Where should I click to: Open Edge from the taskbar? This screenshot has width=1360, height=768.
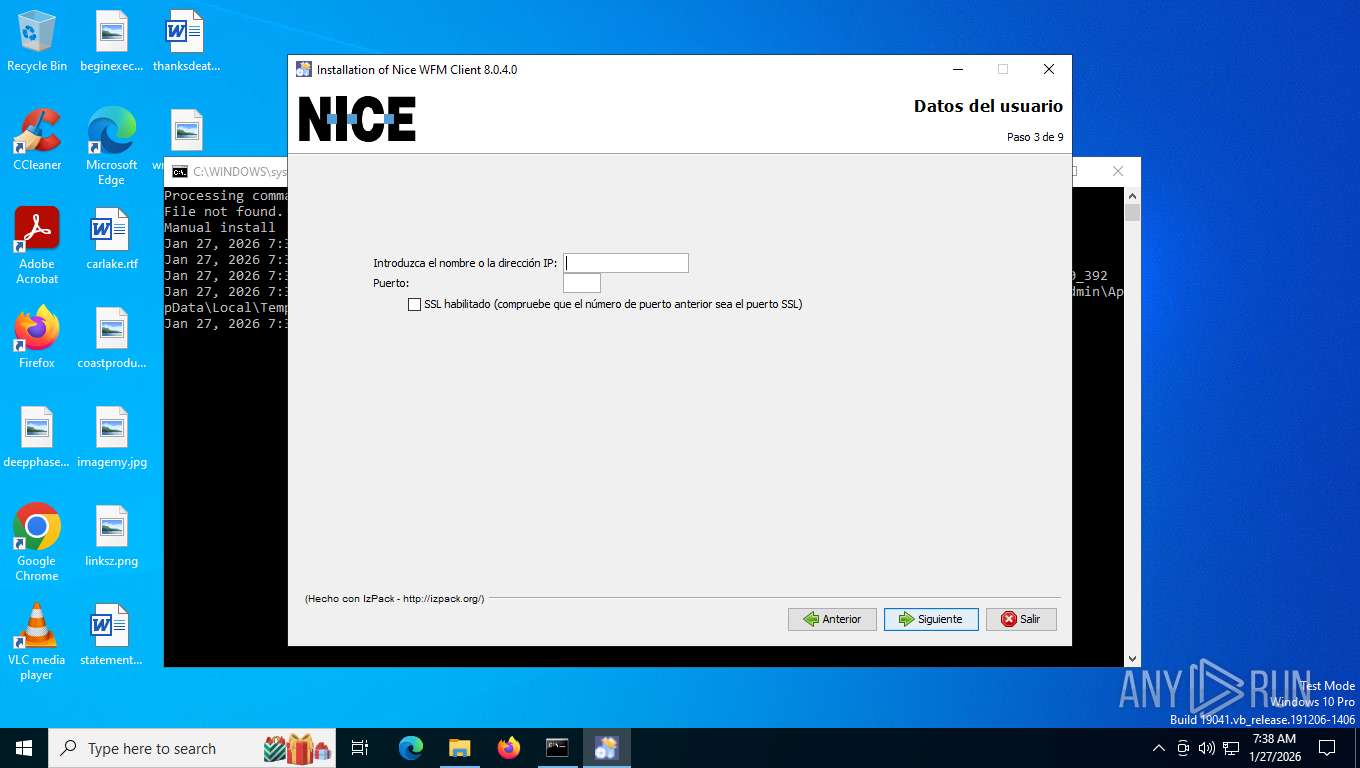click(411, 748)
